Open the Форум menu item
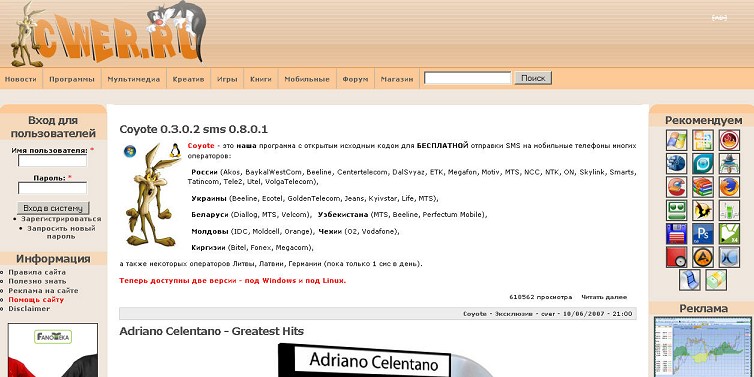The width and height of the screenshot is (754, 377). [x=355, y=79]
